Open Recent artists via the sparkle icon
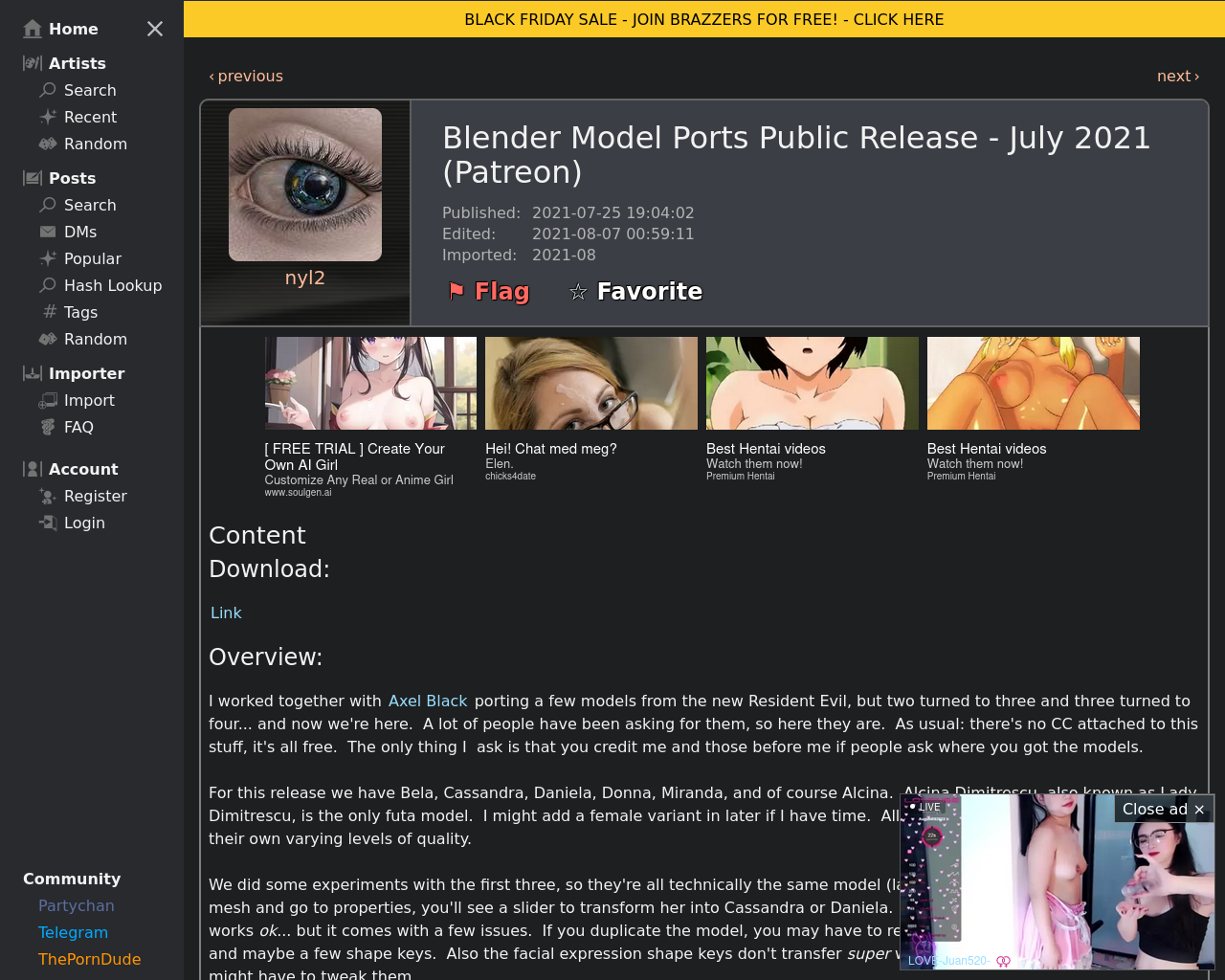This screenshot has height=980, width=1225. 48,117
